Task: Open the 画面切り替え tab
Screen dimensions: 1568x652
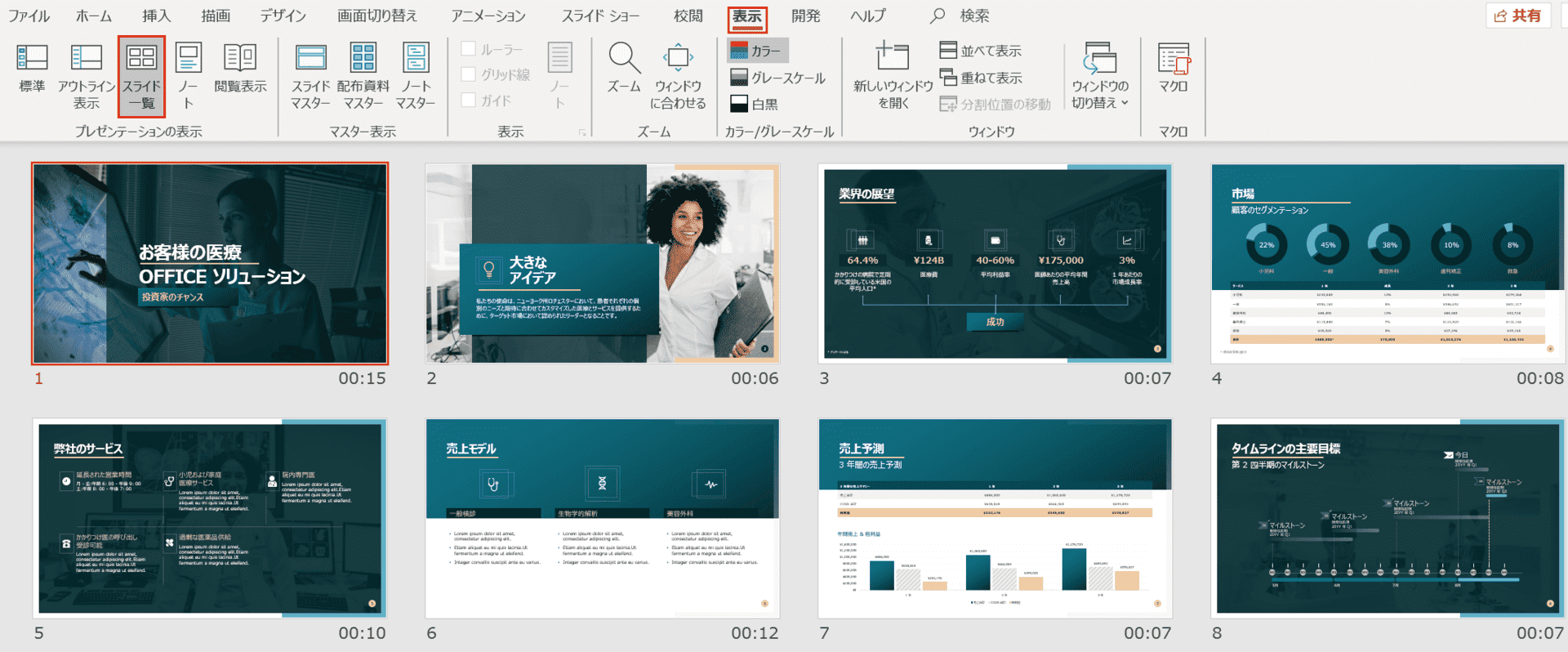Action: [x=377, y=16]
